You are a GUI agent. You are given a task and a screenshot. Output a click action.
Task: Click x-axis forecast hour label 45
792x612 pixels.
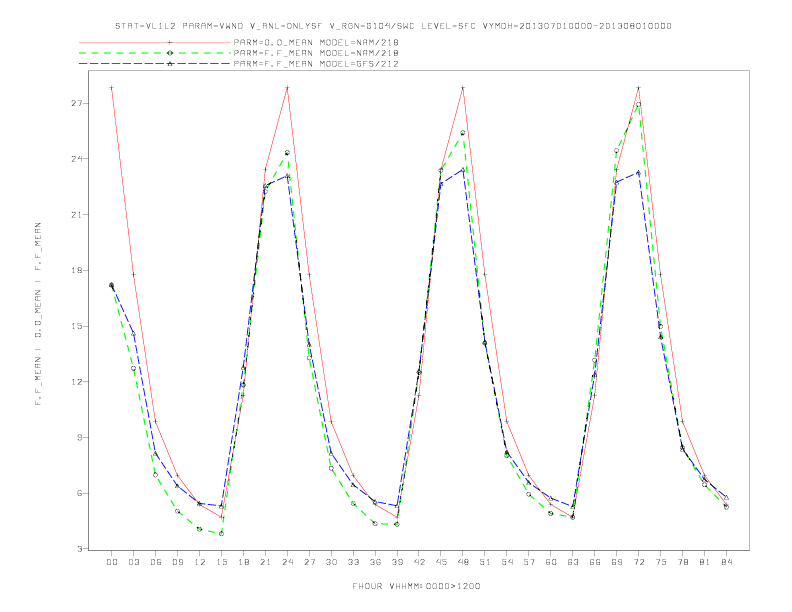click(x=441, y=562)
